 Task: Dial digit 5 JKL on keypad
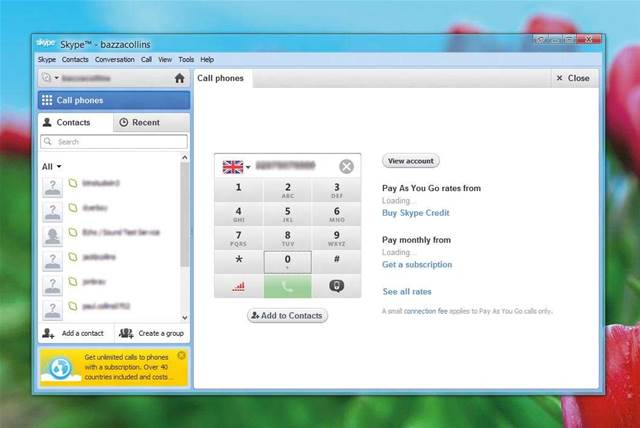[x=288, y=214]
